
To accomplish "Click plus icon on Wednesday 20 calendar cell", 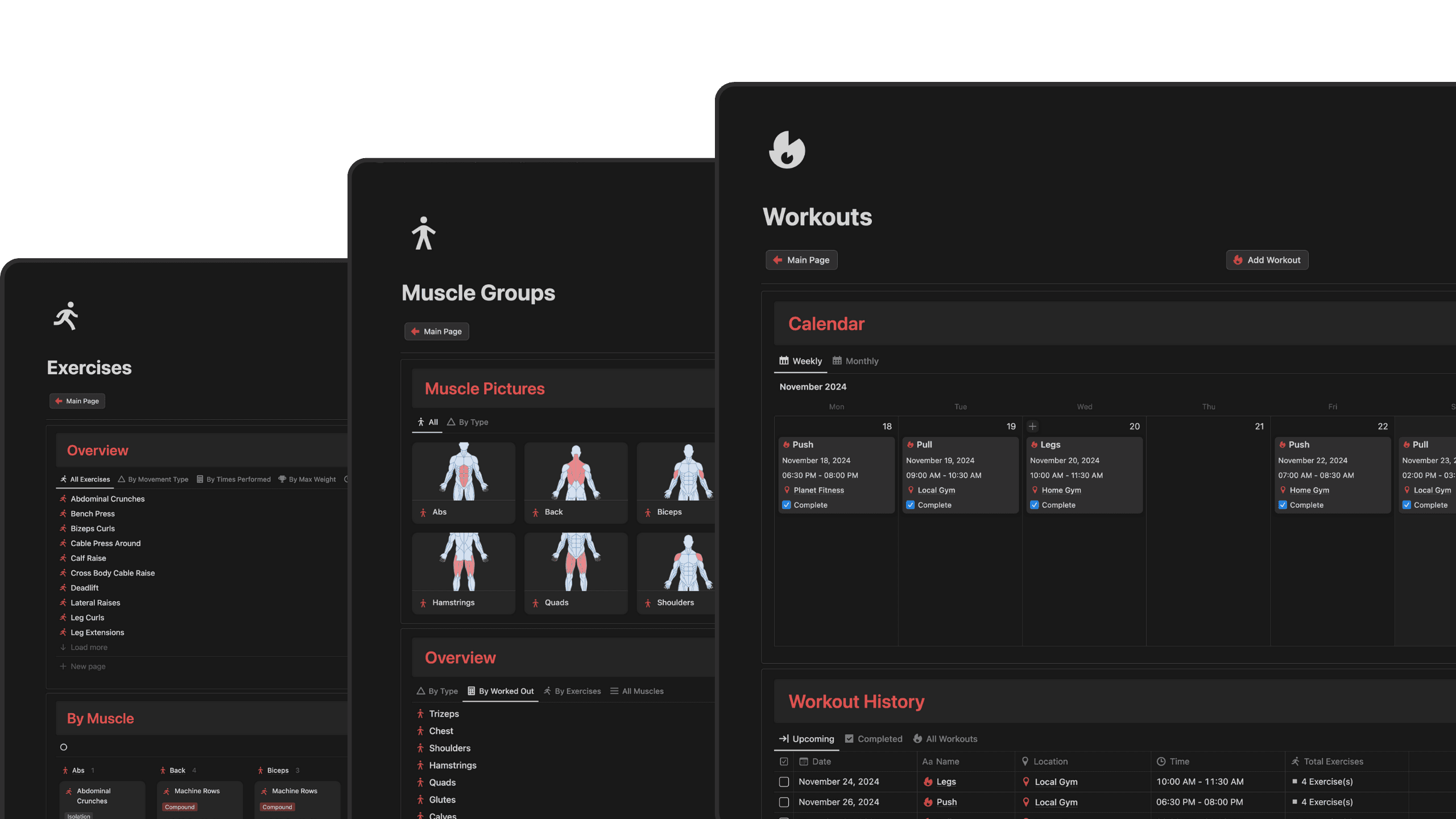I will click(x=1032, y=426).
